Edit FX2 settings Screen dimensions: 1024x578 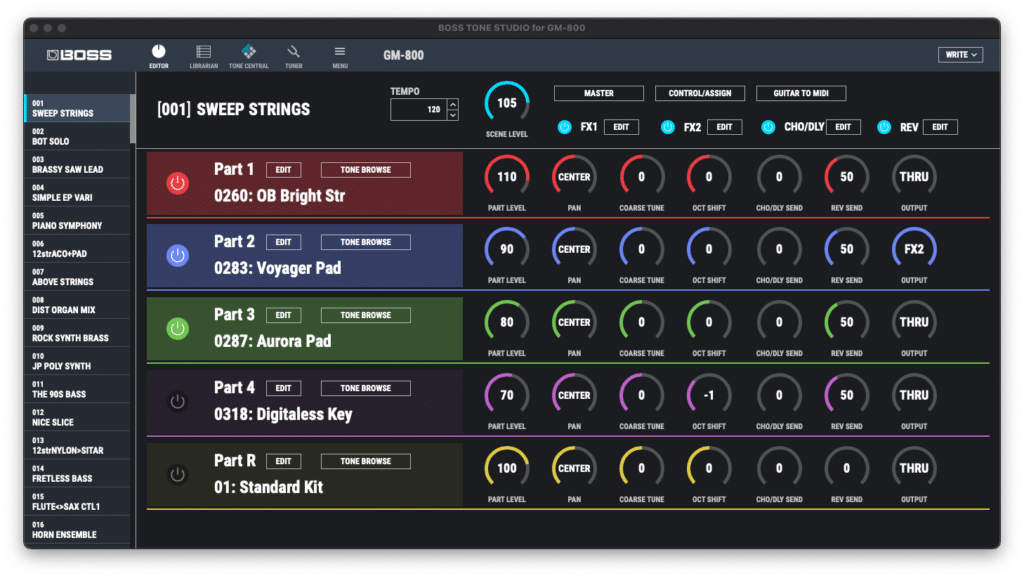coord(724,127)
